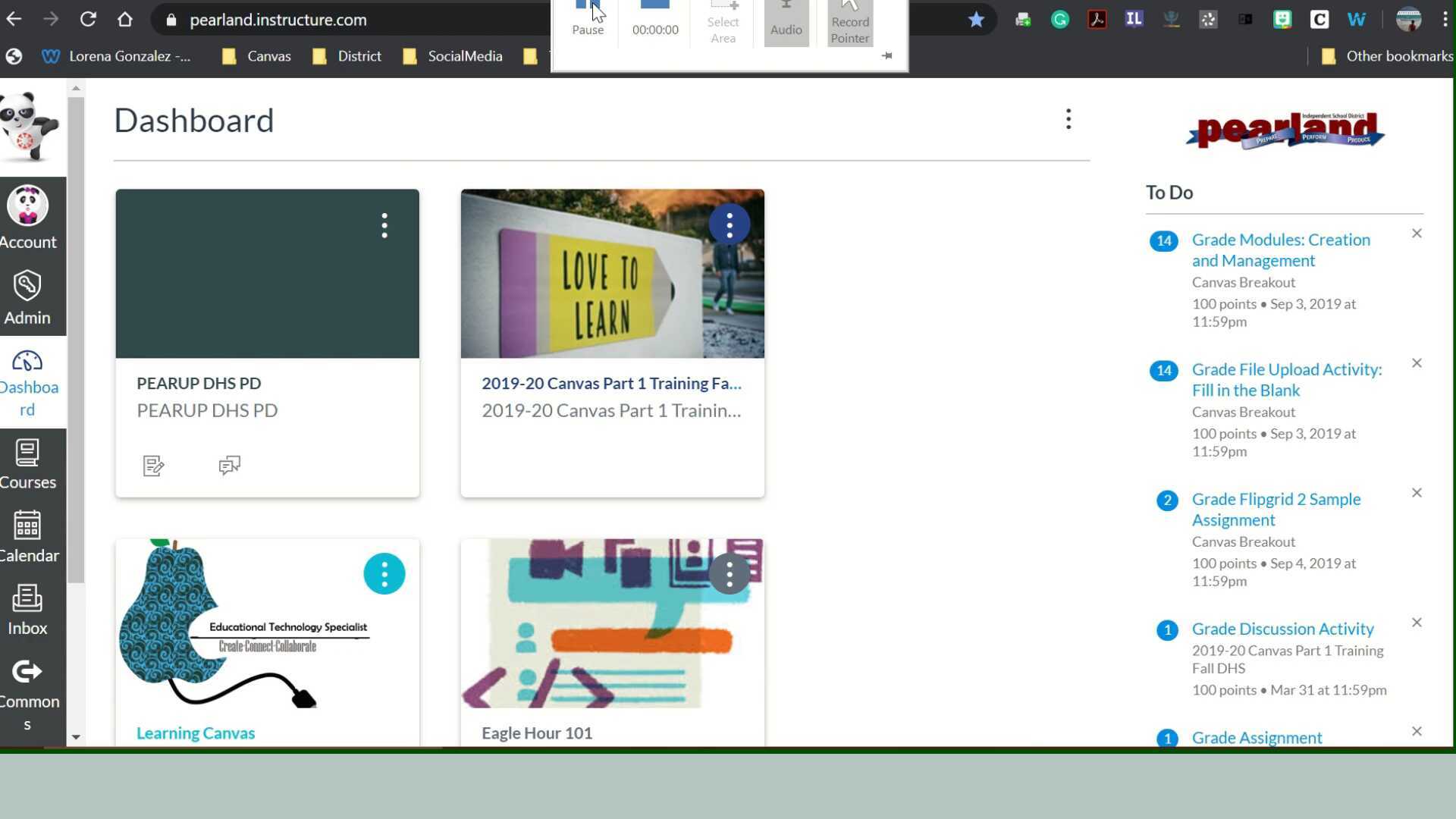This screenshot has height=819, width=1456.
Task: Toggle the bookmark star in address bar
Action: point(976,20)
